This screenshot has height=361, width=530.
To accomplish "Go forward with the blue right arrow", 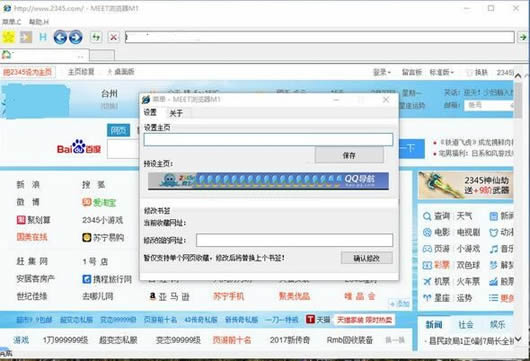I will point(75,37).
